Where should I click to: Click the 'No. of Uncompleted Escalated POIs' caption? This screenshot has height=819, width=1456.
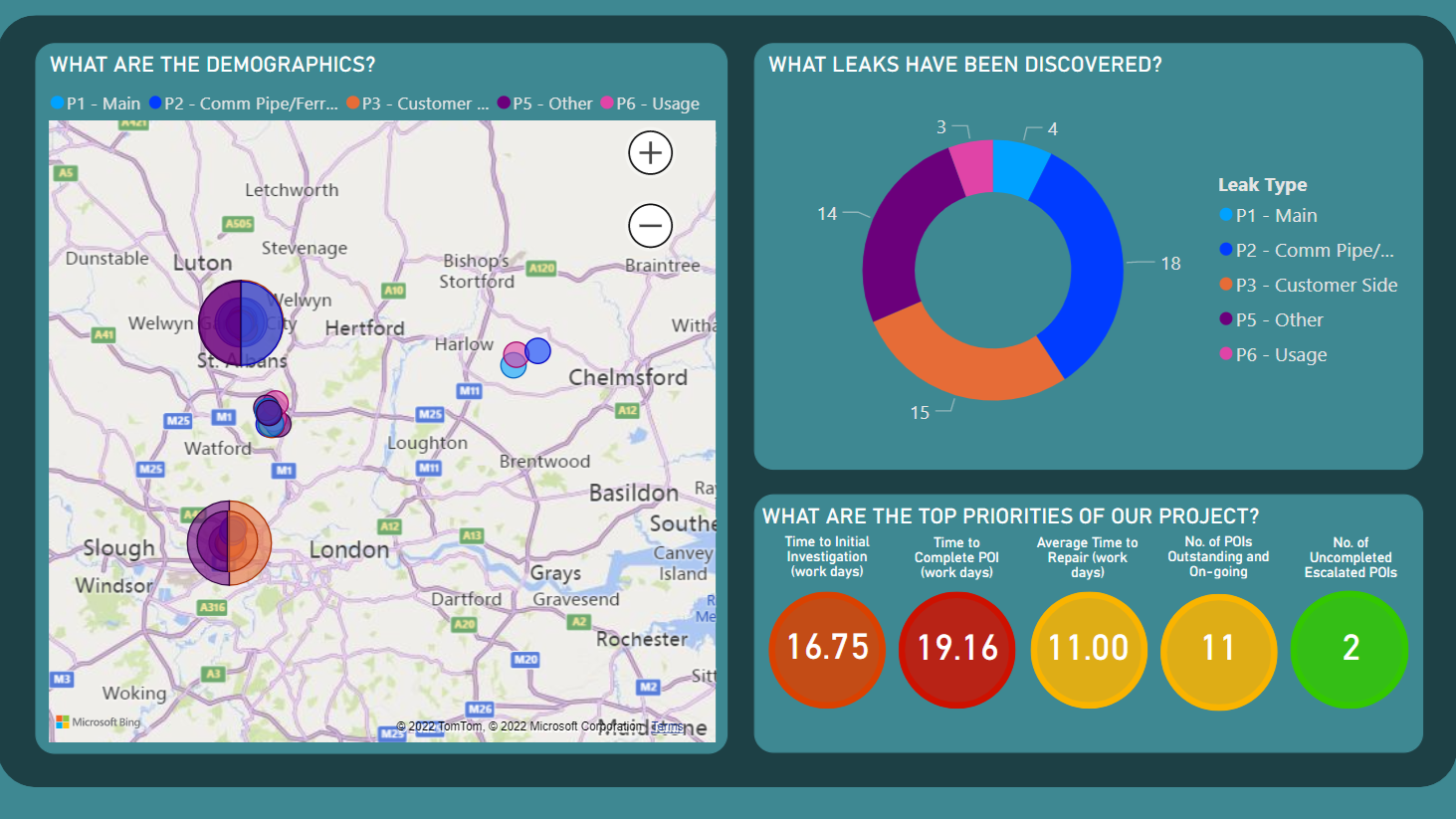click(1351, 557)
